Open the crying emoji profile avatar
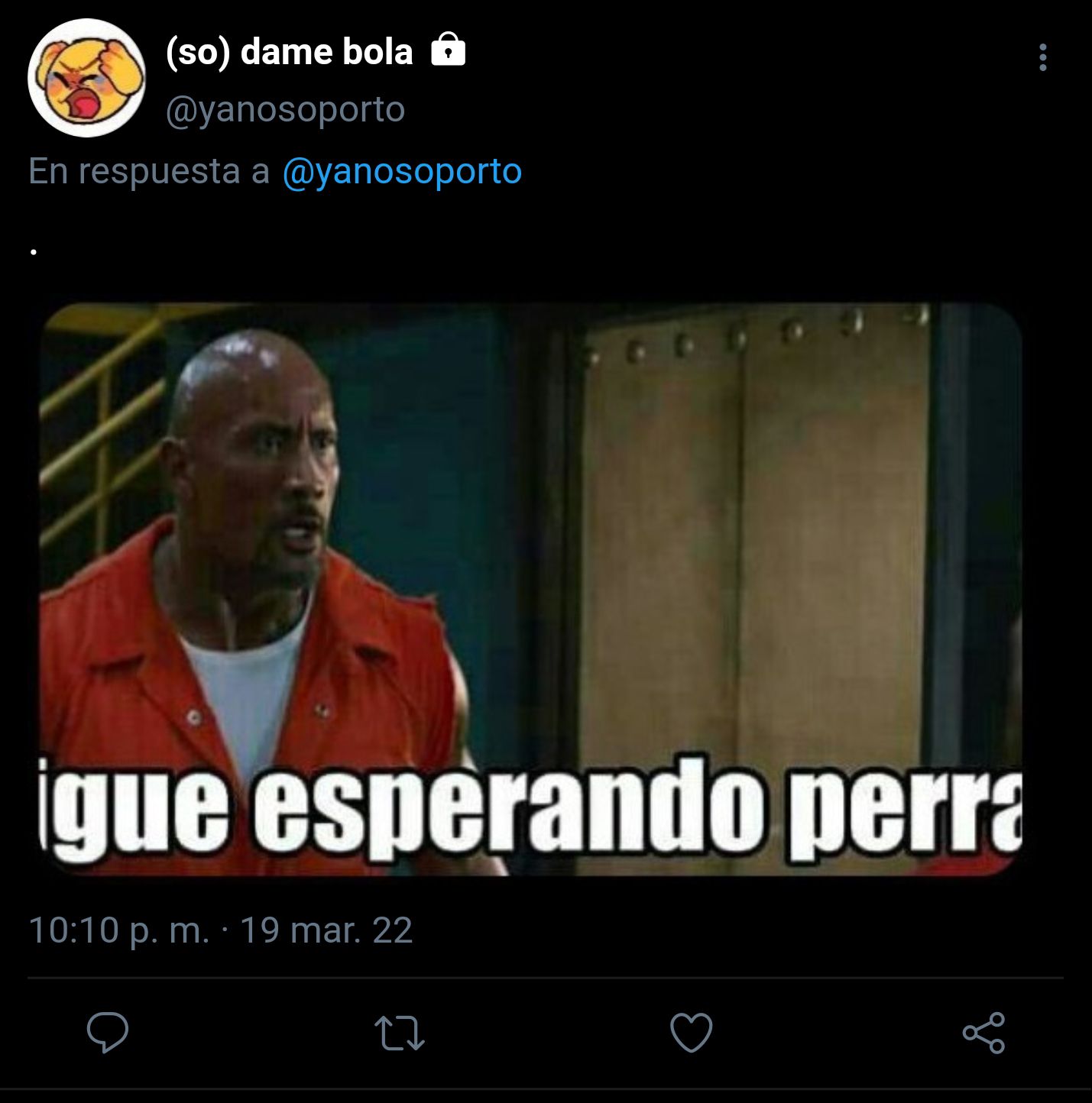Image resolution: width=1092 pixels, height=1103 pixels. 86,78
